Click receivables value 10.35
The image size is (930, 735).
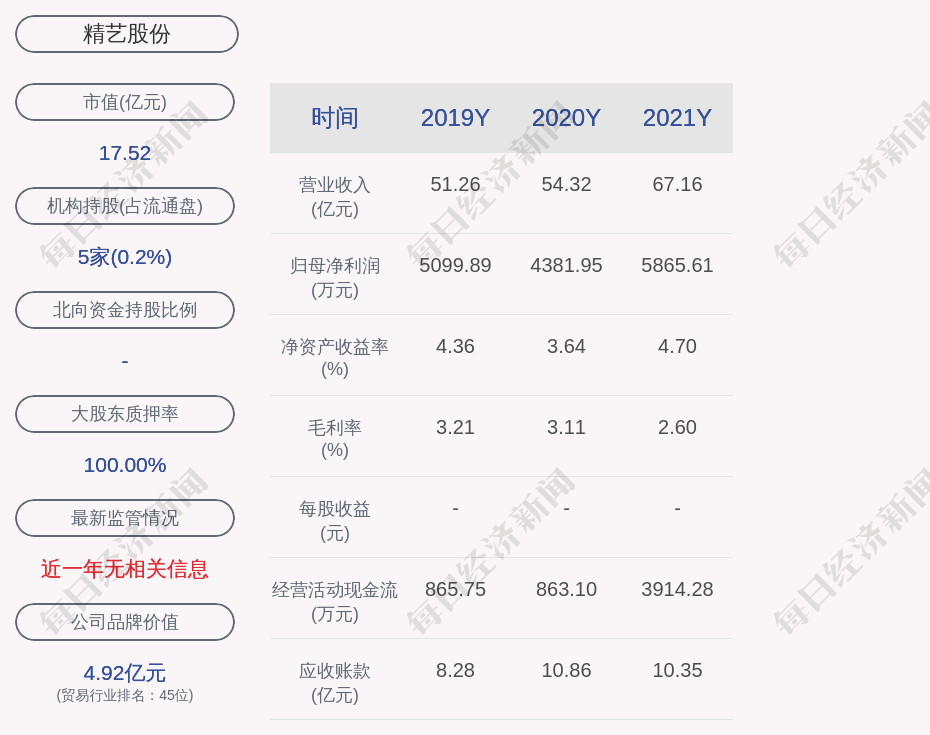[x=677, y=671]
